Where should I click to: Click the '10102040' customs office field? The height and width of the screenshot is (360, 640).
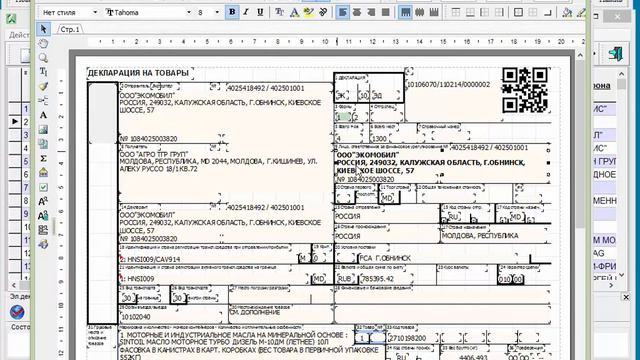tap(136, 317)
